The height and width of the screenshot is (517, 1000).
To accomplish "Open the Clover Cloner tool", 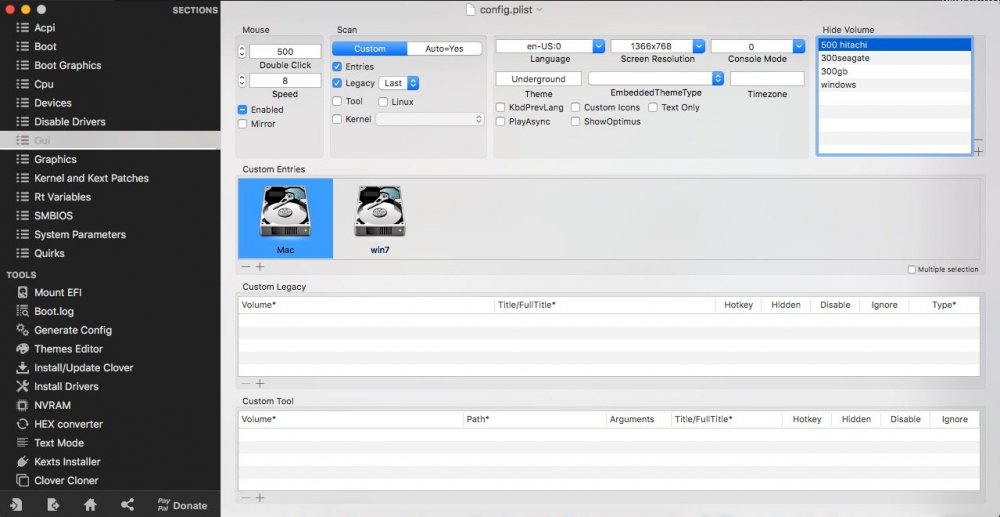I will click(66, 481).
